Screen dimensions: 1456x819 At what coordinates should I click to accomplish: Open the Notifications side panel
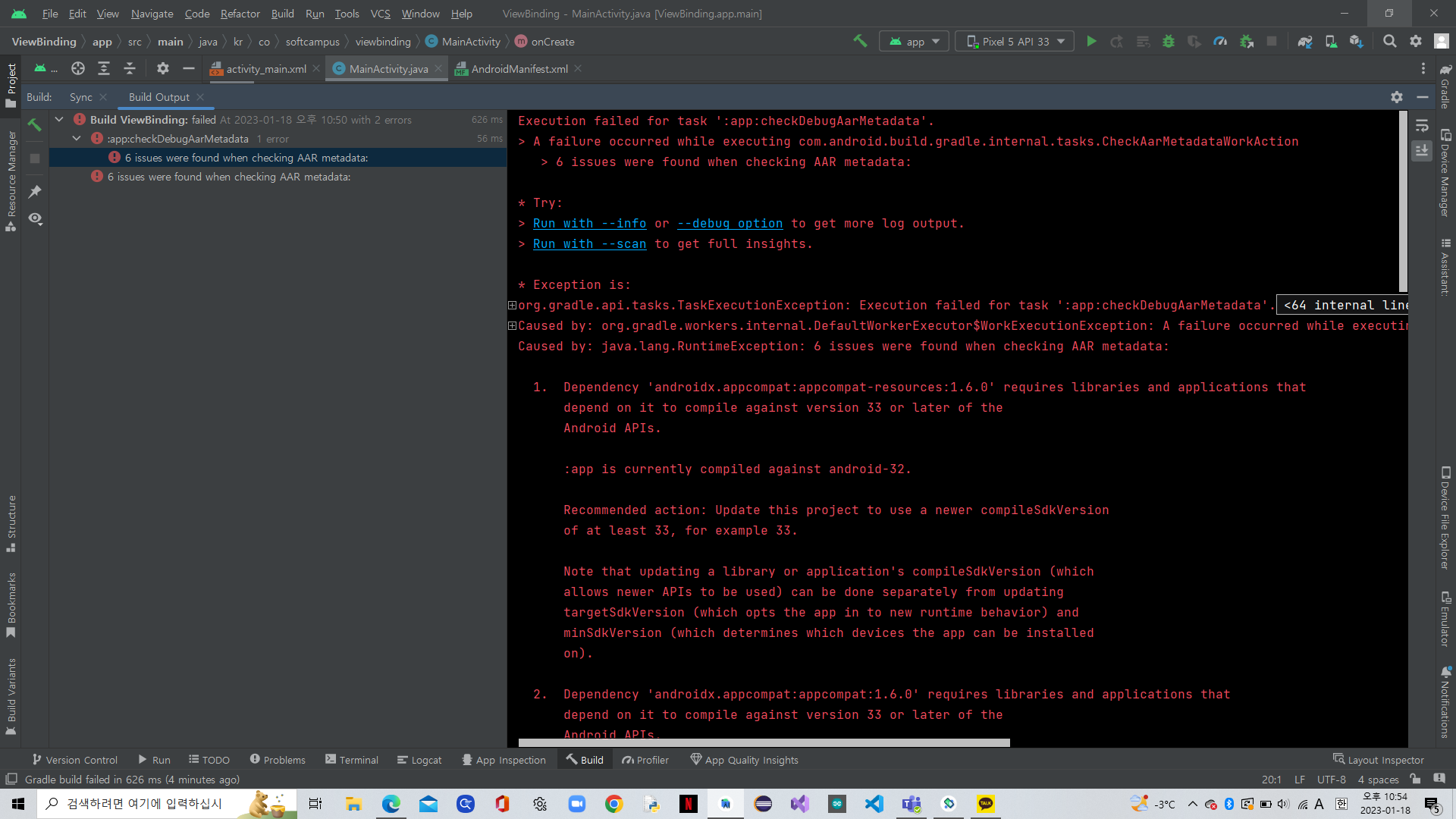pos(1445,703)
